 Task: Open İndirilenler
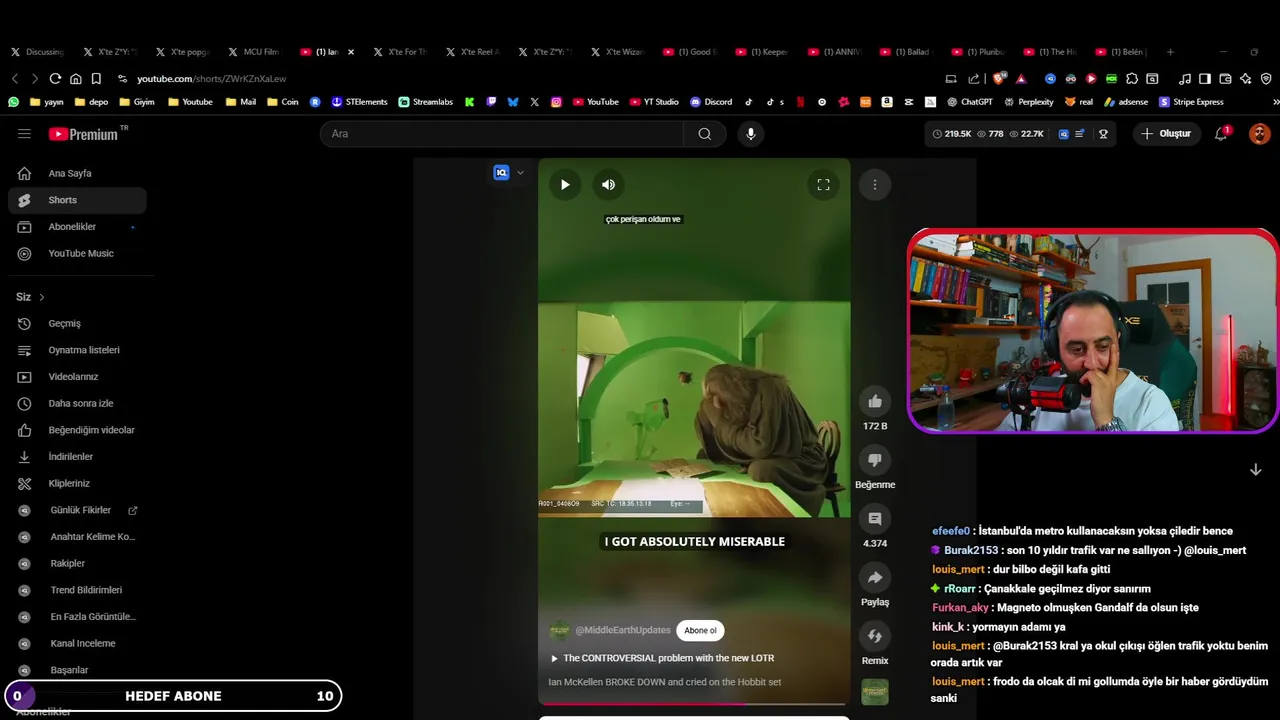coord(77,457)
